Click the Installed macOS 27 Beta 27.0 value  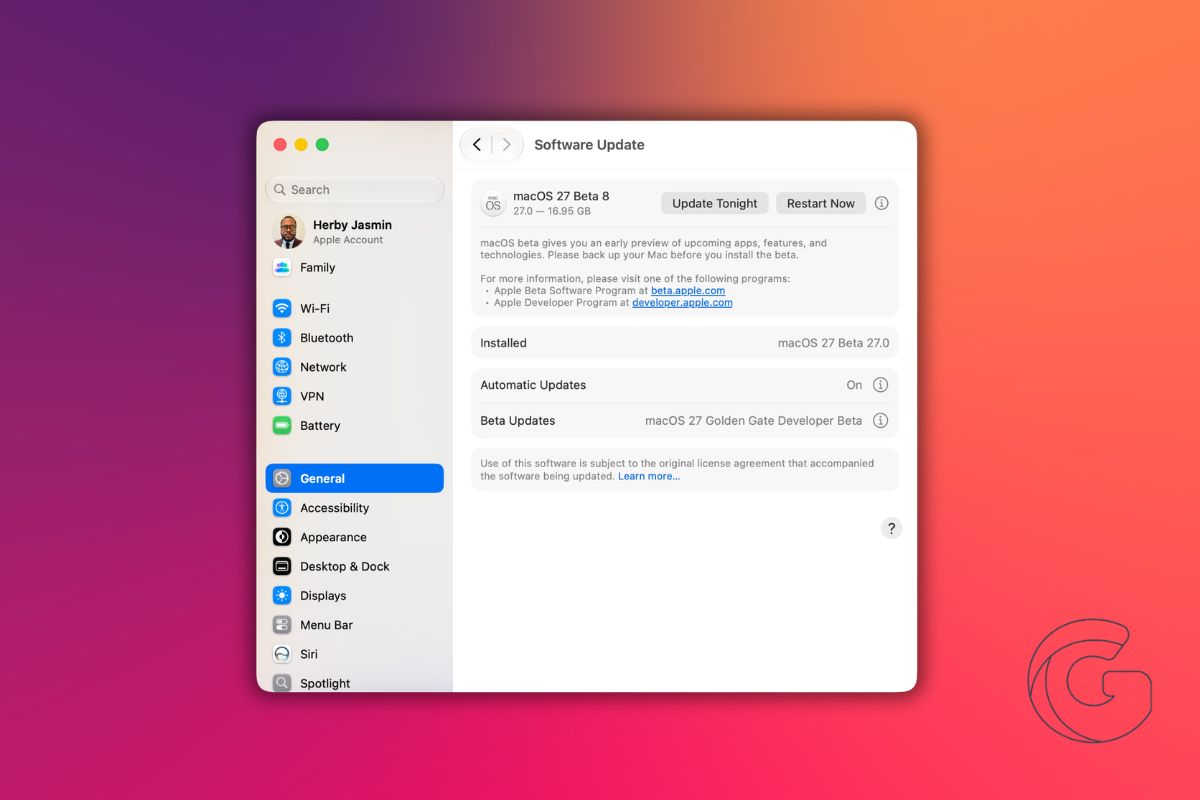pyautogui.click(x=833, y=343)
